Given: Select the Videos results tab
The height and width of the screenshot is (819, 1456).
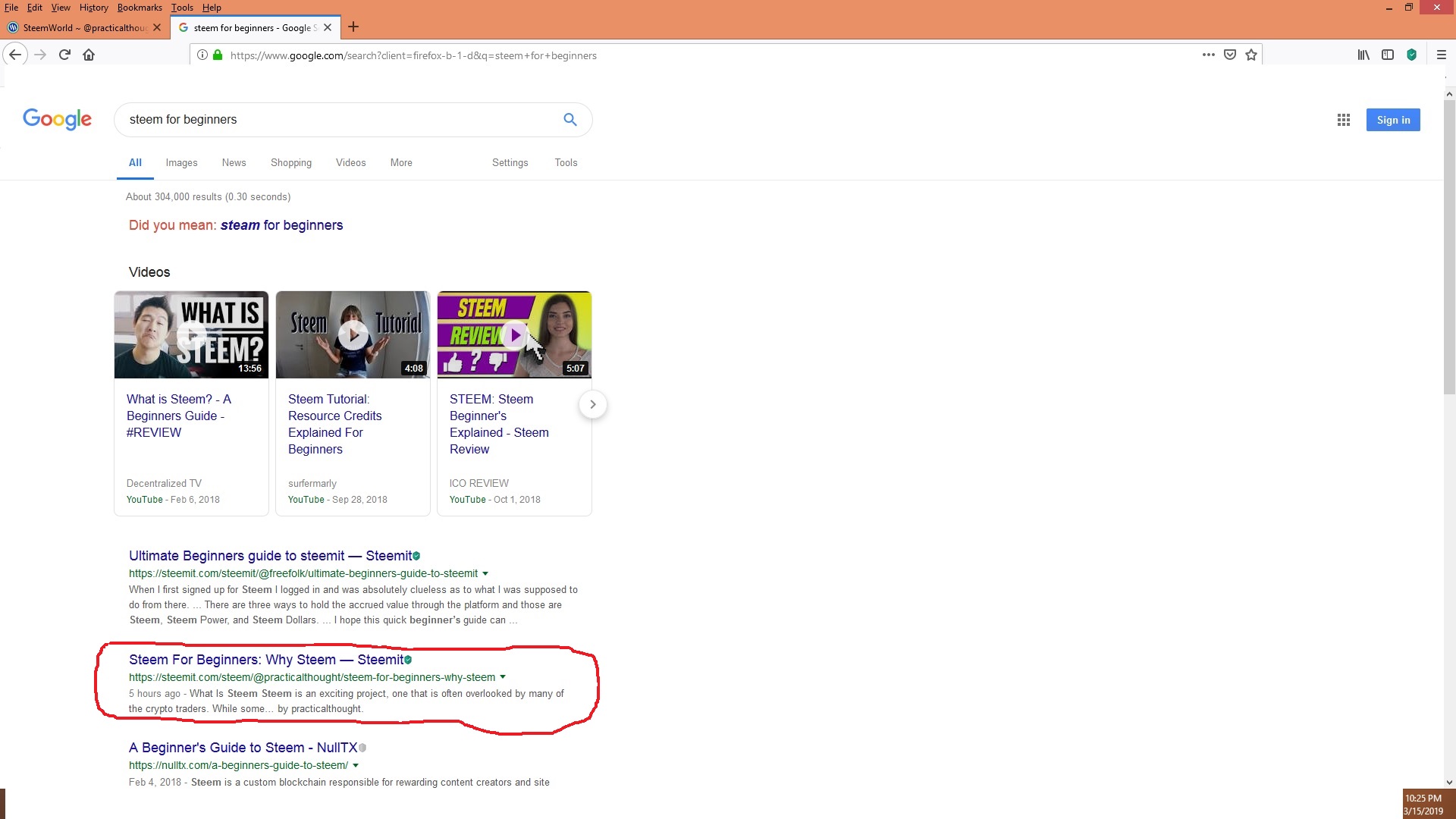Looking at the screenshot, I should point(350,162).
